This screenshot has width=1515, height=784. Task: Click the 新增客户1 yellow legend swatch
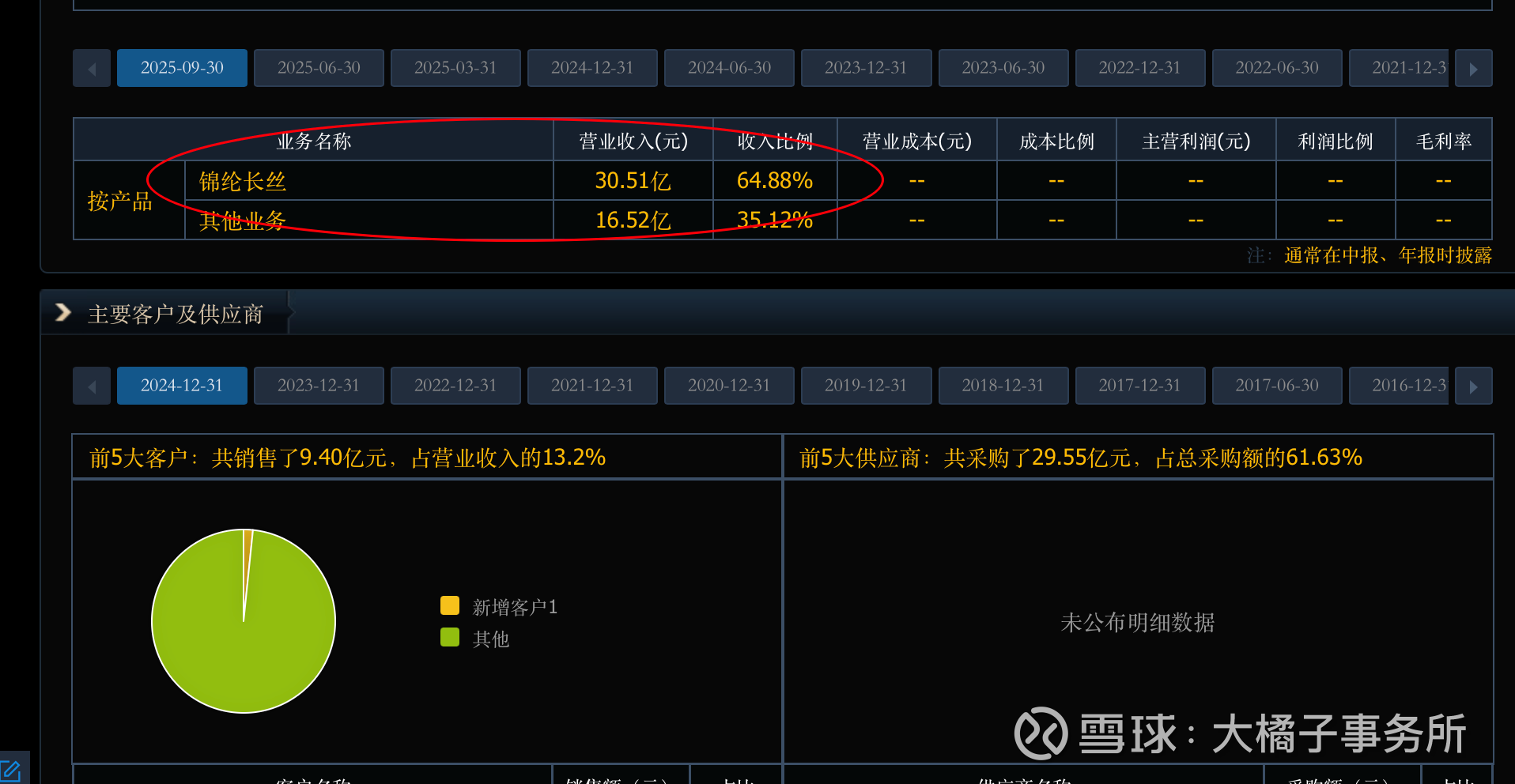[450, 605]
